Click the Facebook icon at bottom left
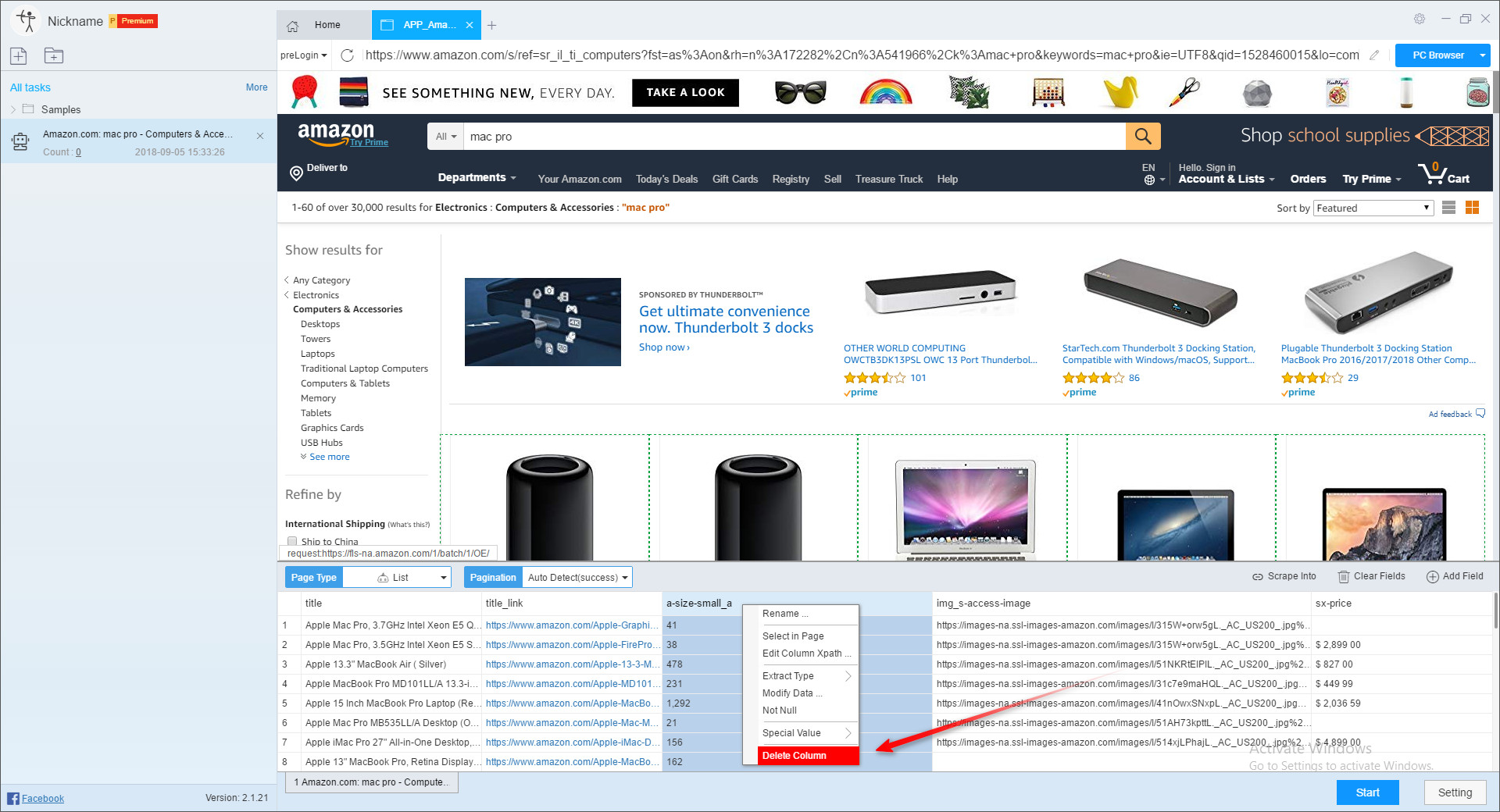Image resolution: width=1500 pixels, height=812 pixels. point(13,798)
